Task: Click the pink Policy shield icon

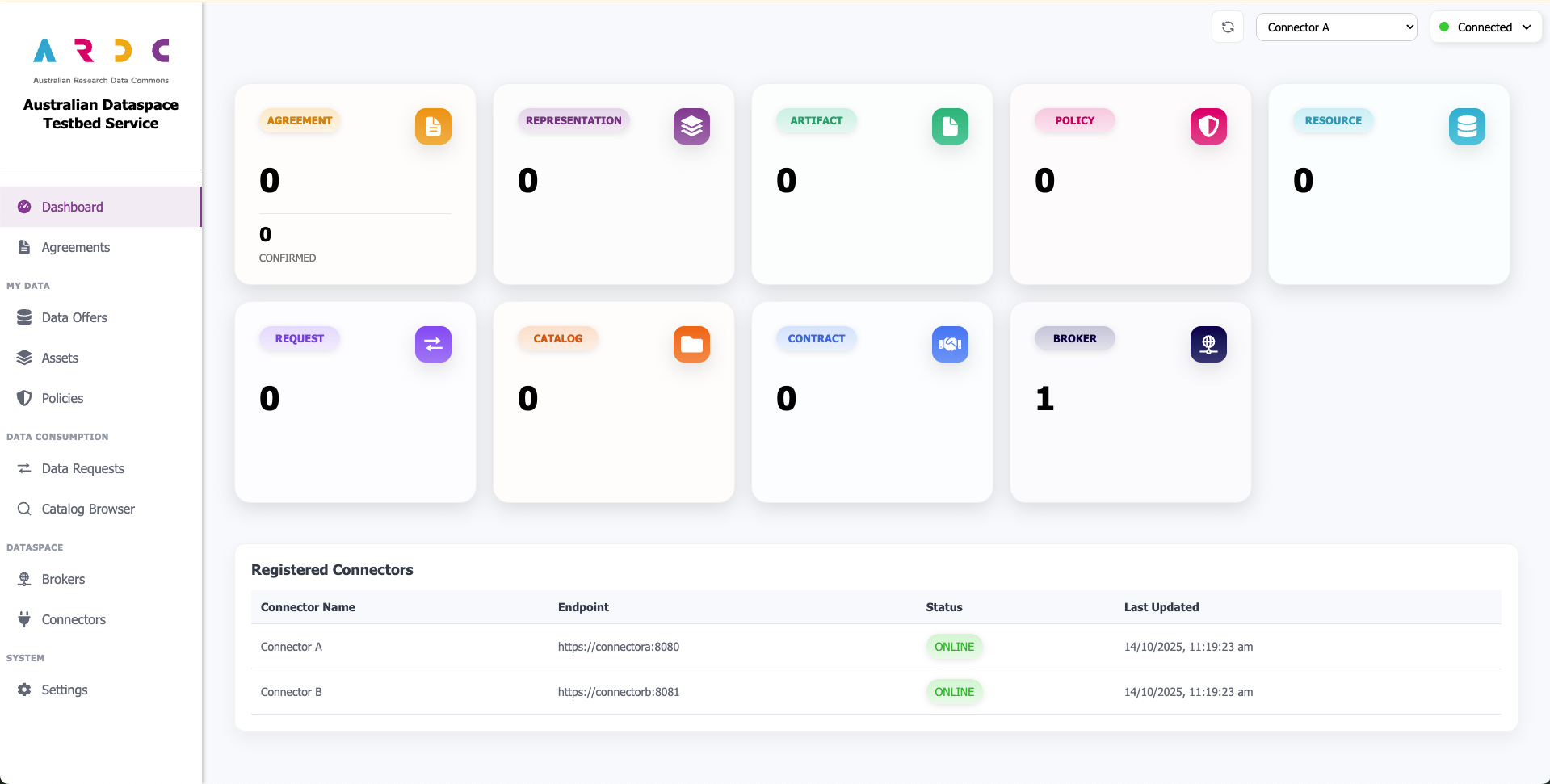Action: coord(1208,127)
